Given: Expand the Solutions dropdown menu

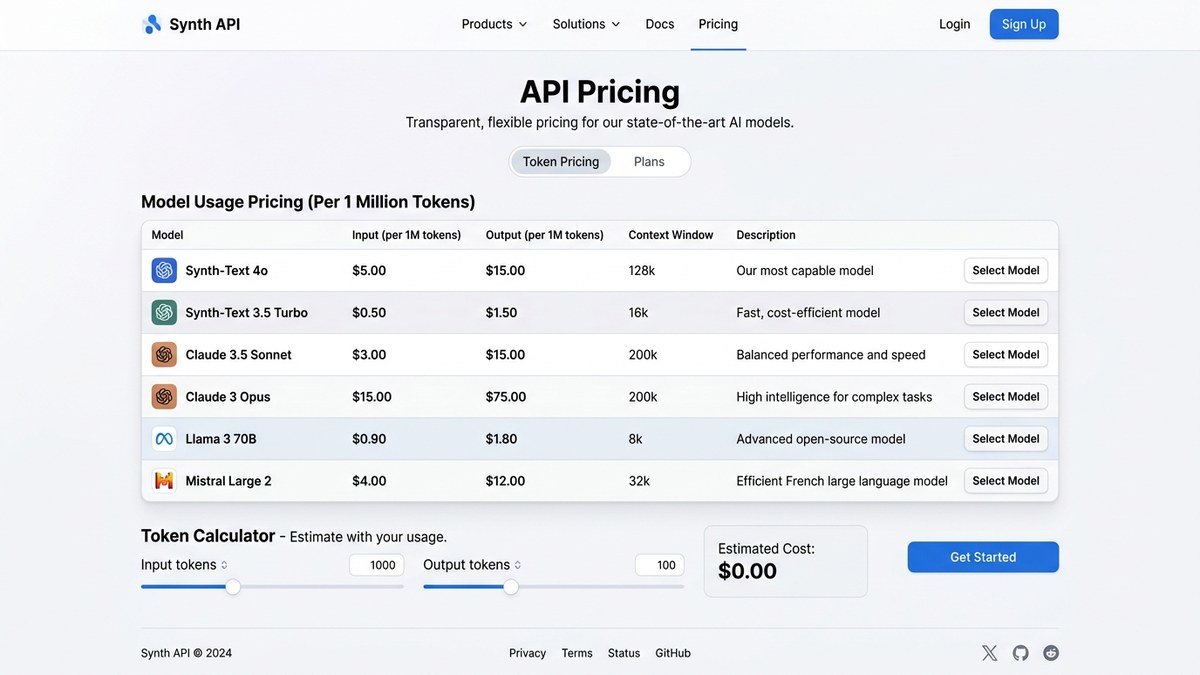Looking at the screenshot, I should tap(586, 24).
